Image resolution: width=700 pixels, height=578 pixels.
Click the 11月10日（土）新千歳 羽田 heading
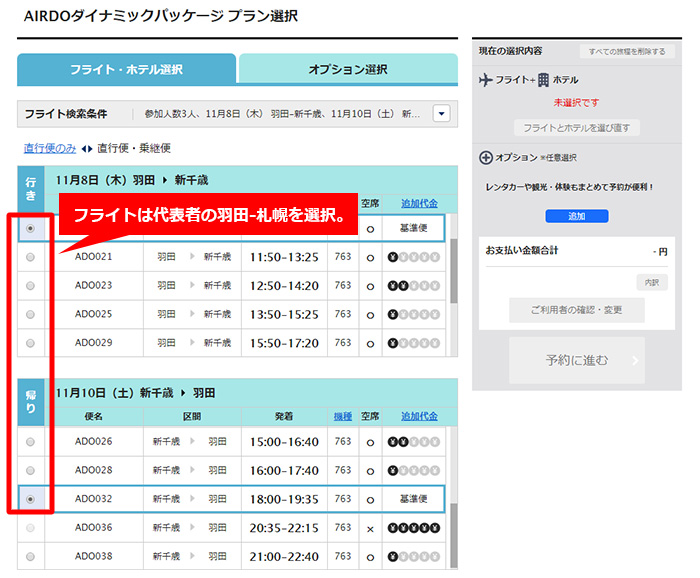[x=135, y=393]
